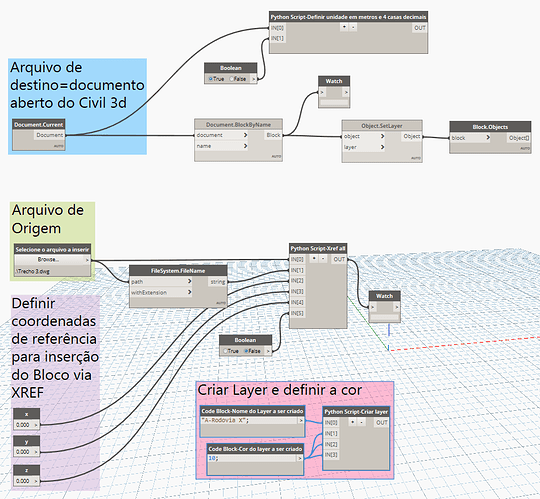Click output arrow of Cor do layer code block
The height and width of the screenshot is (499, 540).
pos(300,458)
